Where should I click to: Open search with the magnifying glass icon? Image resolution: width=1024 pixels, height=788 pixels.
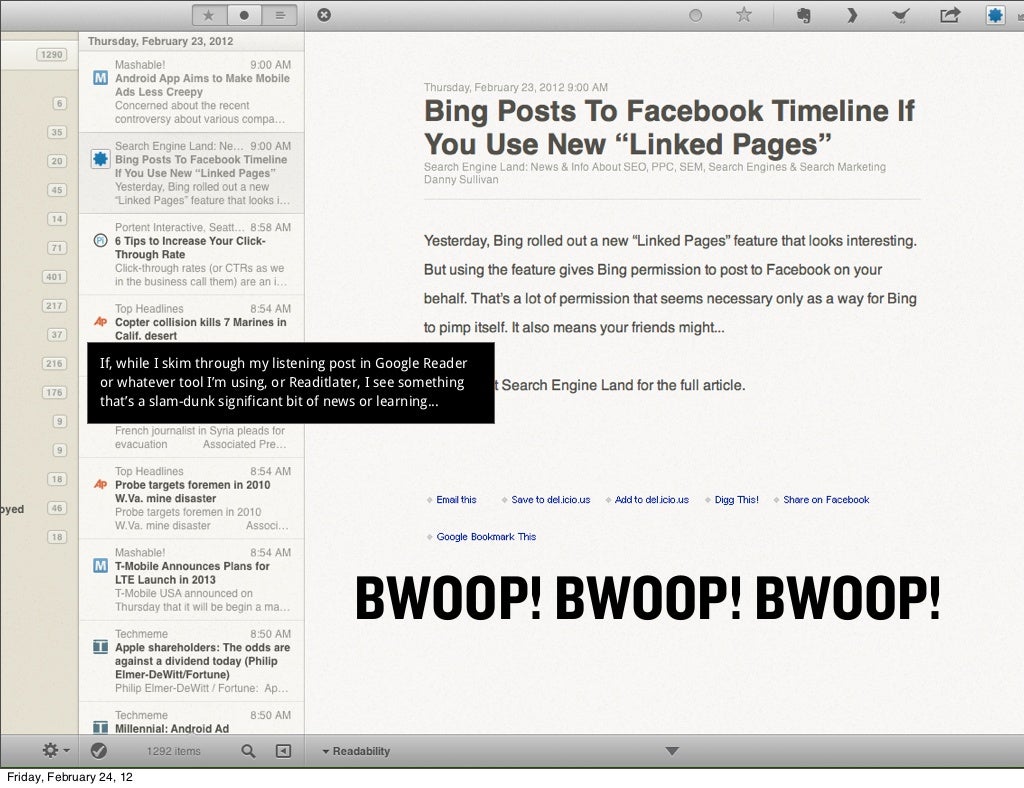(248, 751)
